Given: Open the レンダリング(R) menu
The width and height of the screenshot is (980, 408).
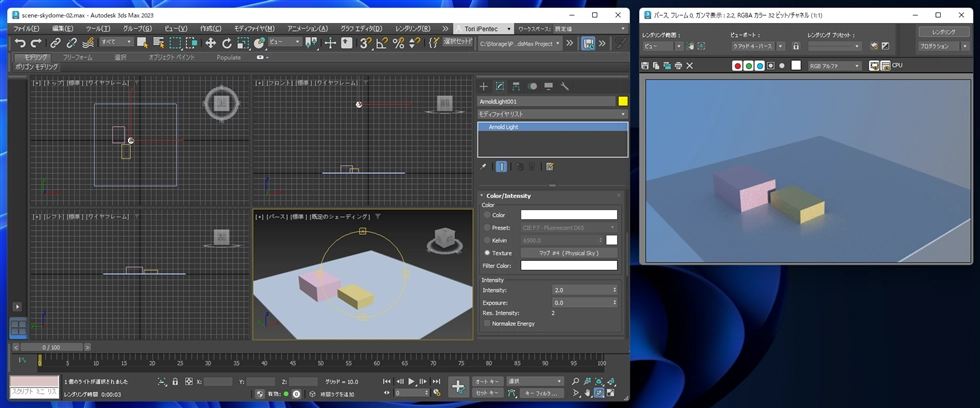Looking at the screenshot, I should [x=412, y=29].
